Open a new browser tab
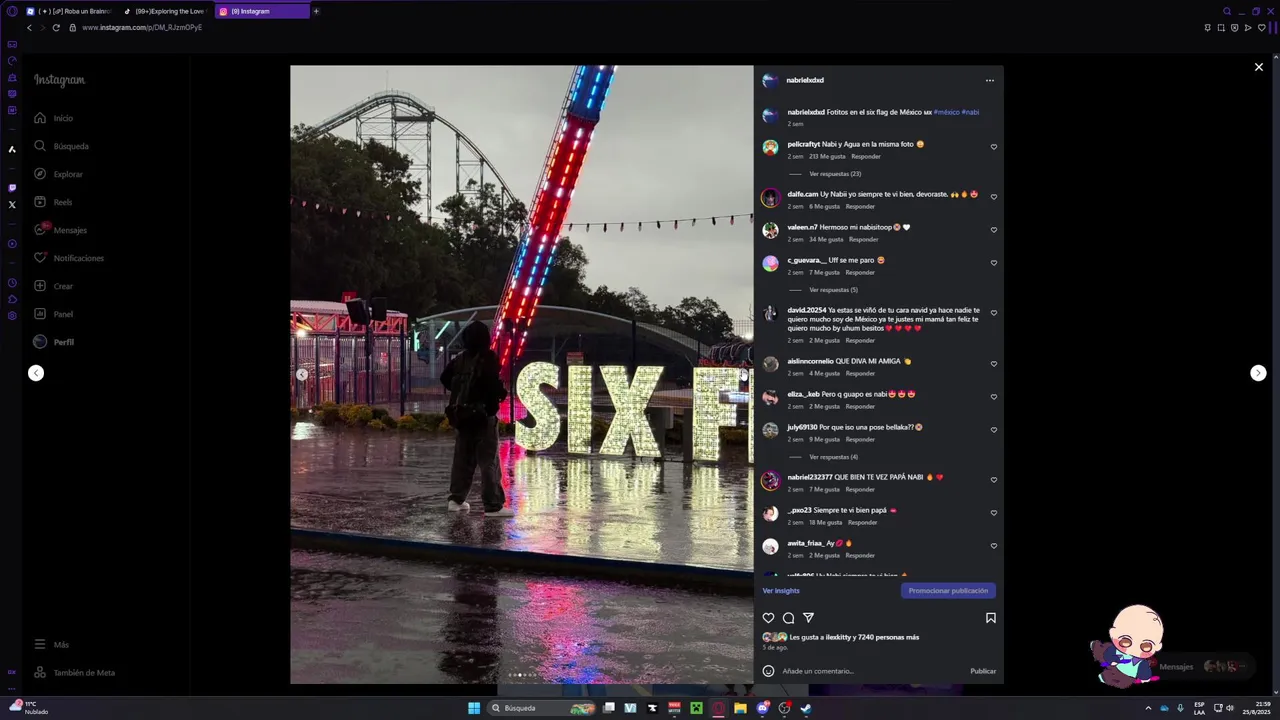The image size is (1280, 720). [316, 11]
